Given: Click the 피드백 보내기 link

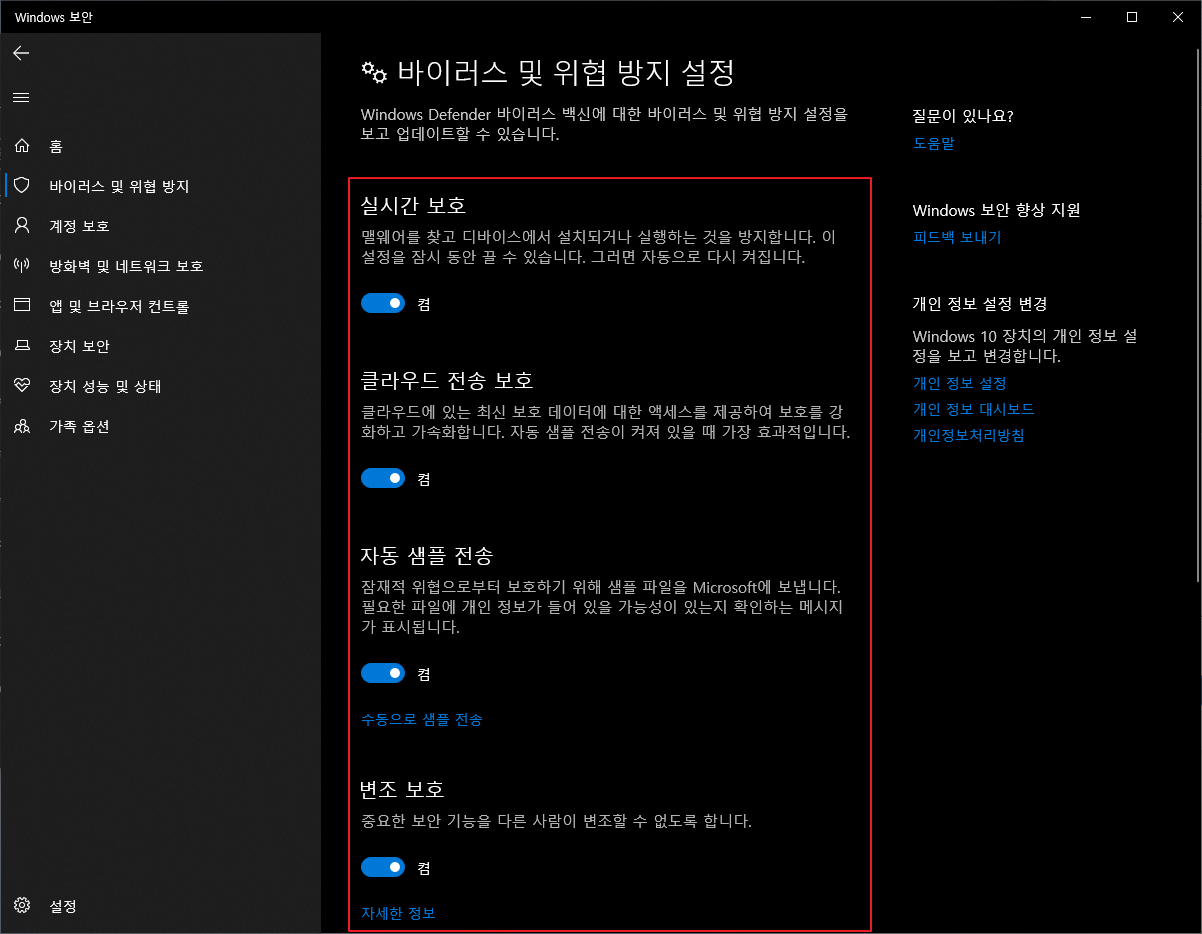Looking at the screenshot, I should point(957,237).
